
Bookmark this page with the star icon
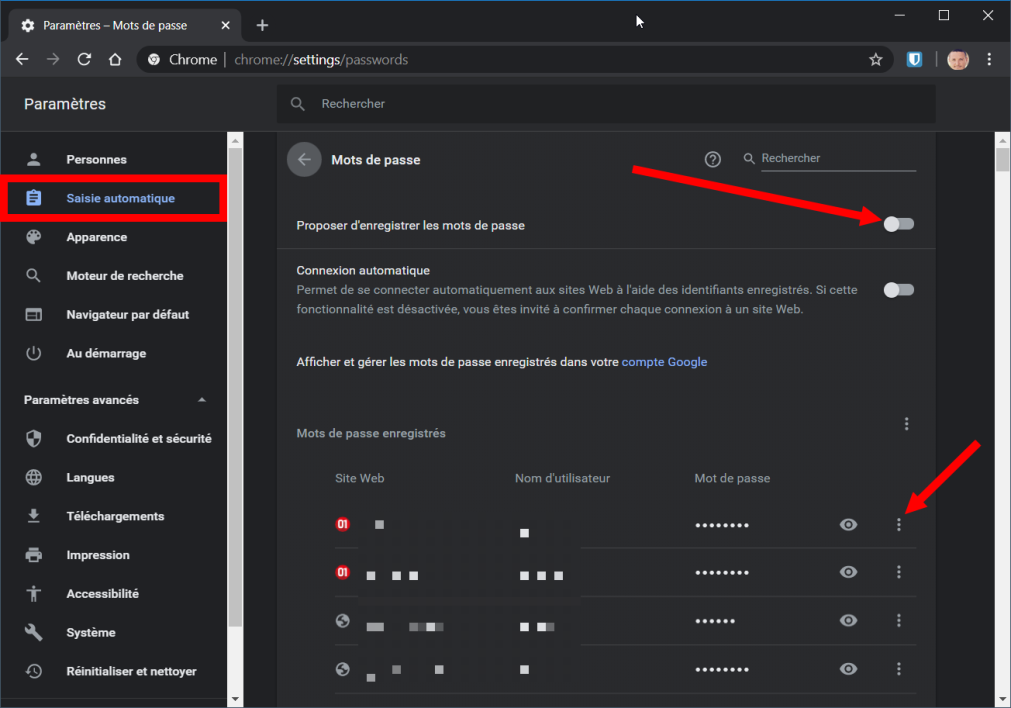[876, 60]
